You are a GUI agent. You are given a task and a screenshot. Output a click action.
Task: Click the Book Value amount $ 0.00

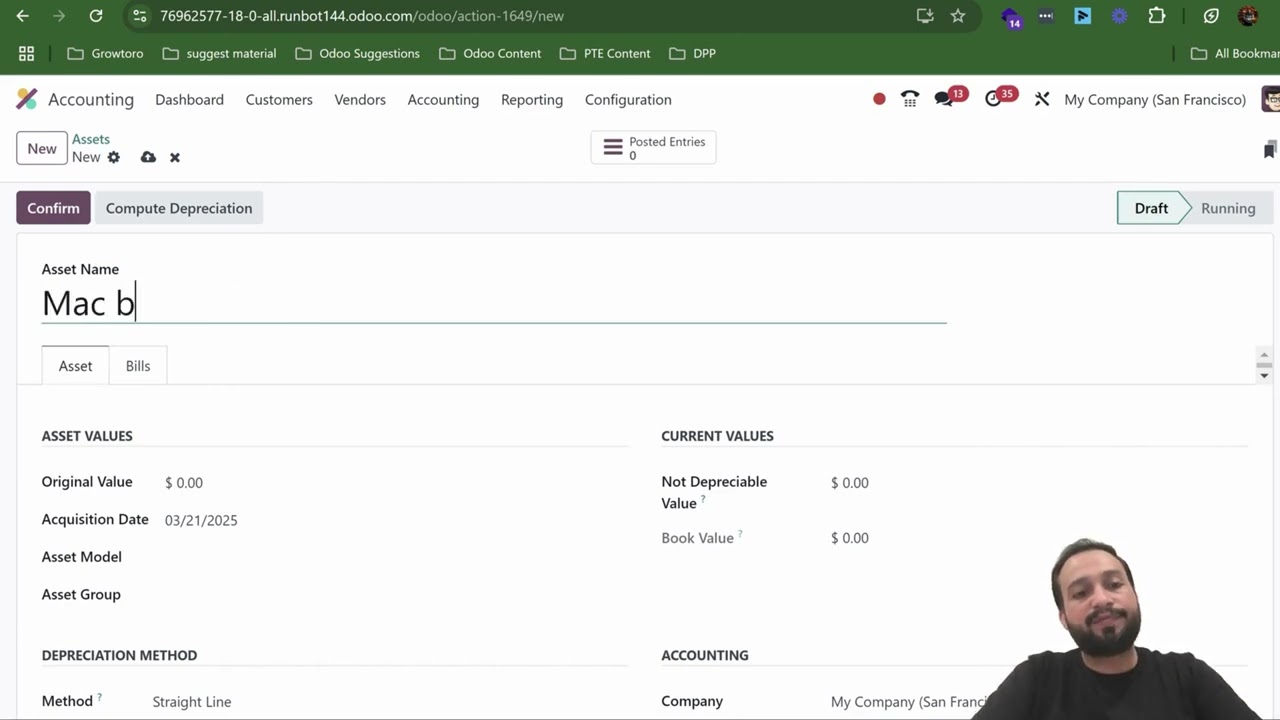[x=849, y=538]
